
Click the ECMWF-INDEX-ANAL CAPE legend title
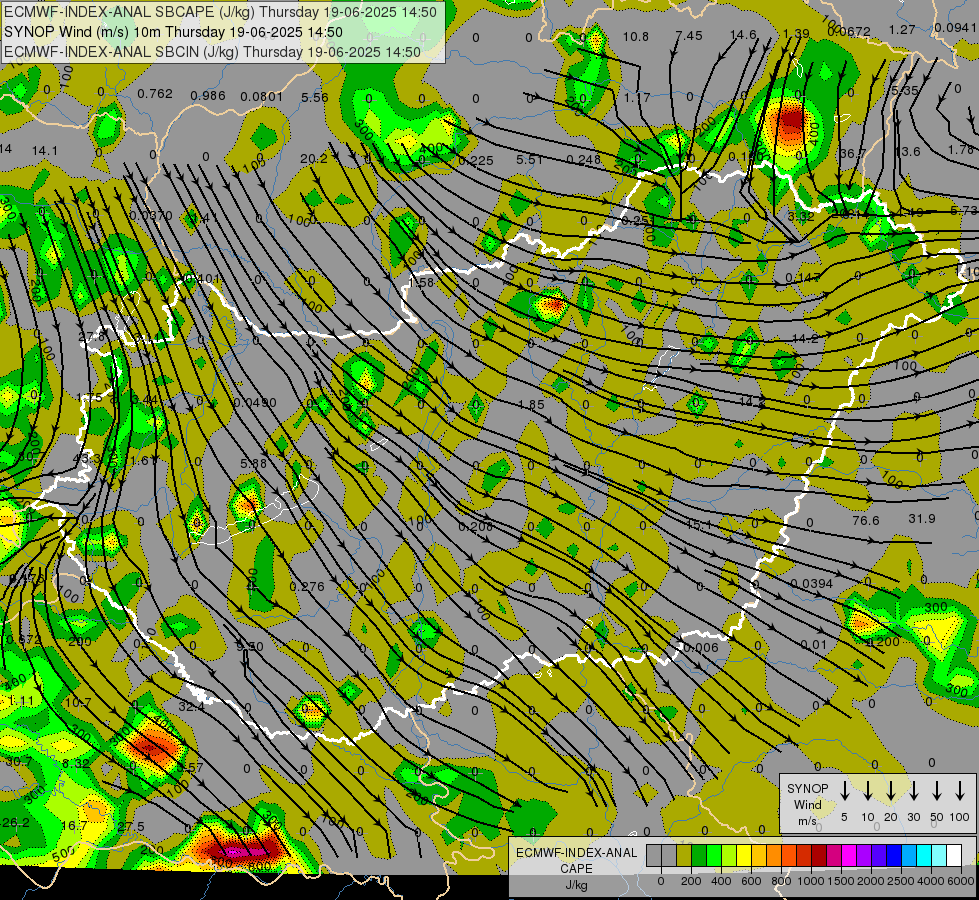point(576,861)
